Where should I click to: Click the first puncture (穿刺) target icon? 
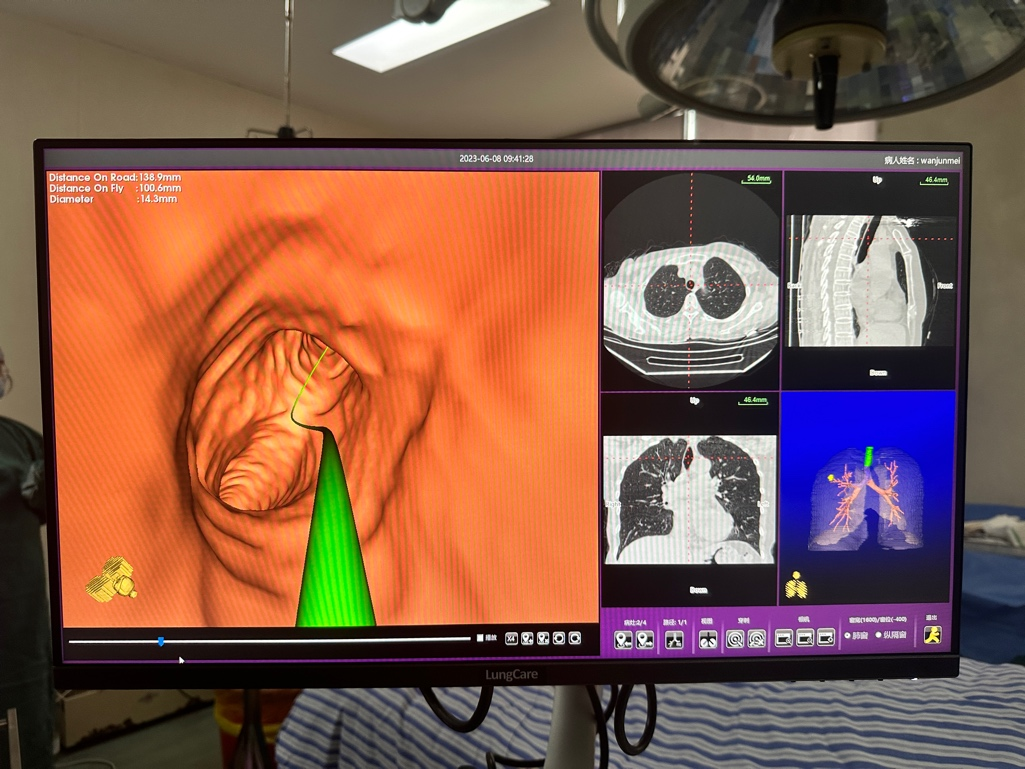(735, 638)
